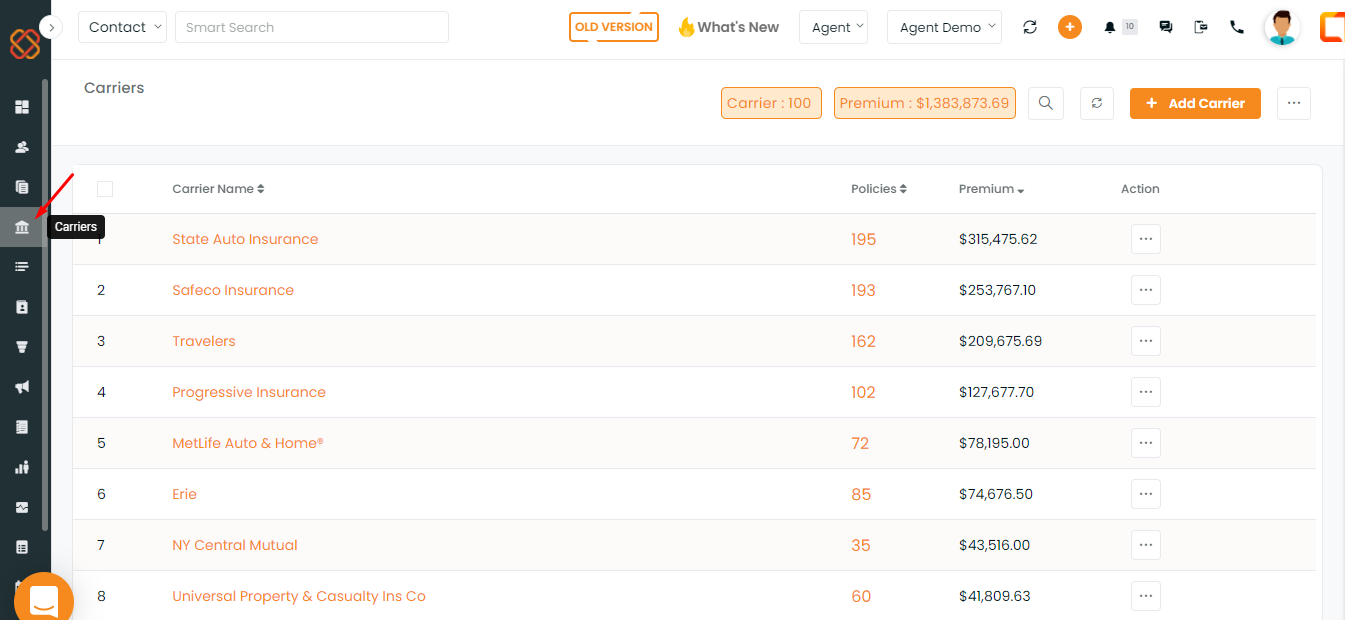
Task: Open the address book icon in sidebar
Action: (x=22, y=307)
